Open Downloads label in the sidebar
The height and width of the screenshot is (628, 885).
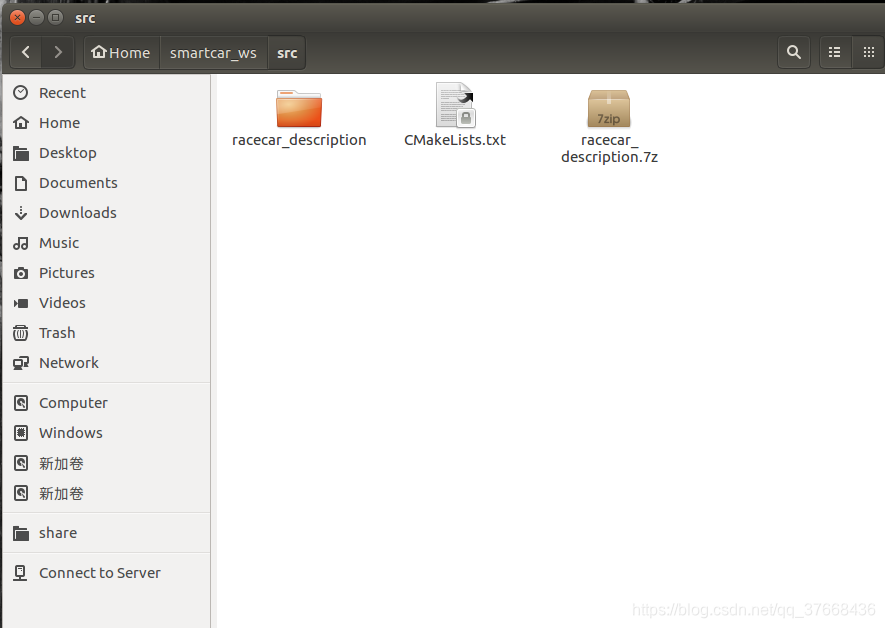(77, 213)
